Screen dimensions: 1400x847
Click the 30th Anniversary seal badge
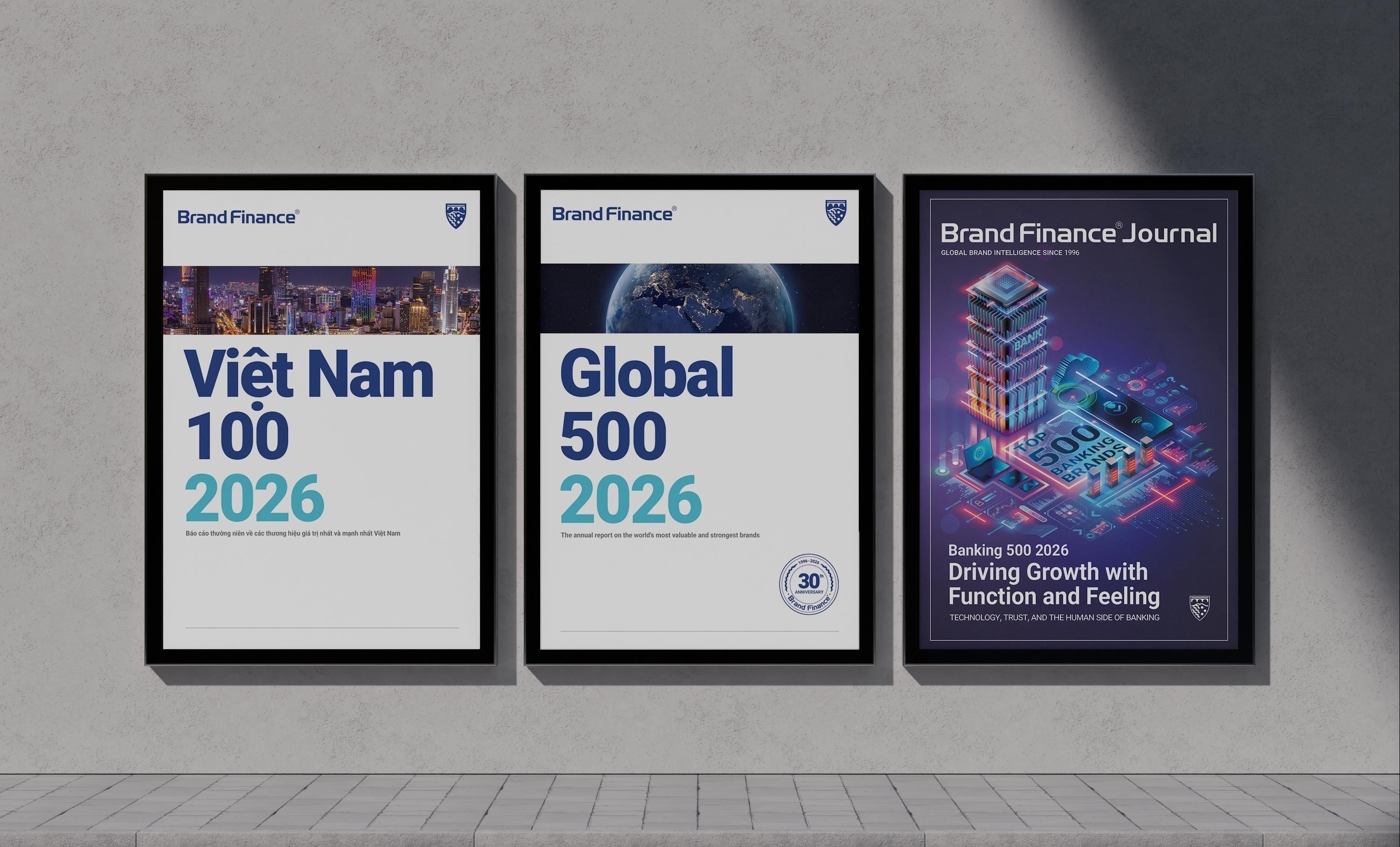tap(808, 584)
